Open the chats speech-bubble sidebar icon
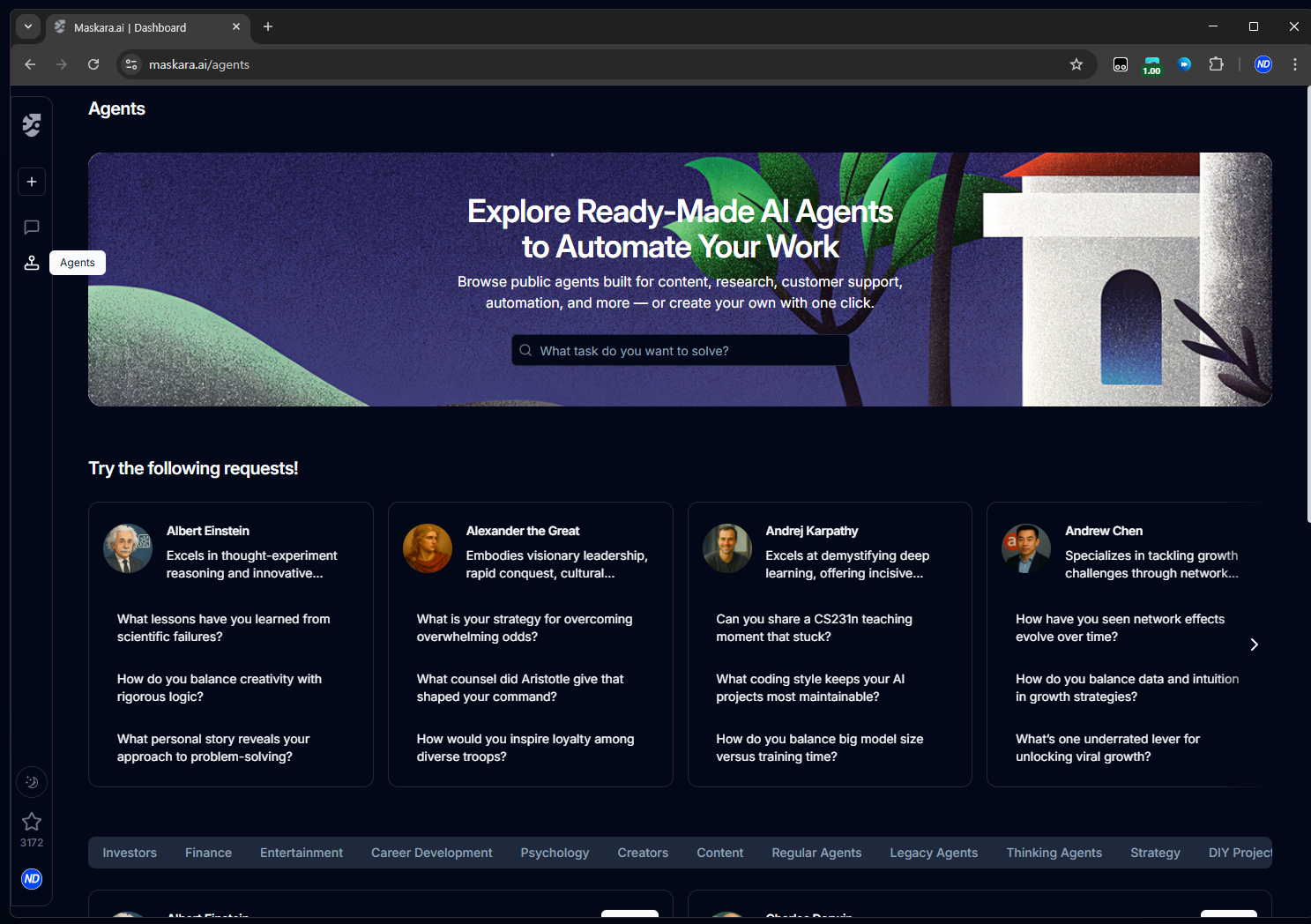This screenshot has height=924, width=1311. point(32,227)
